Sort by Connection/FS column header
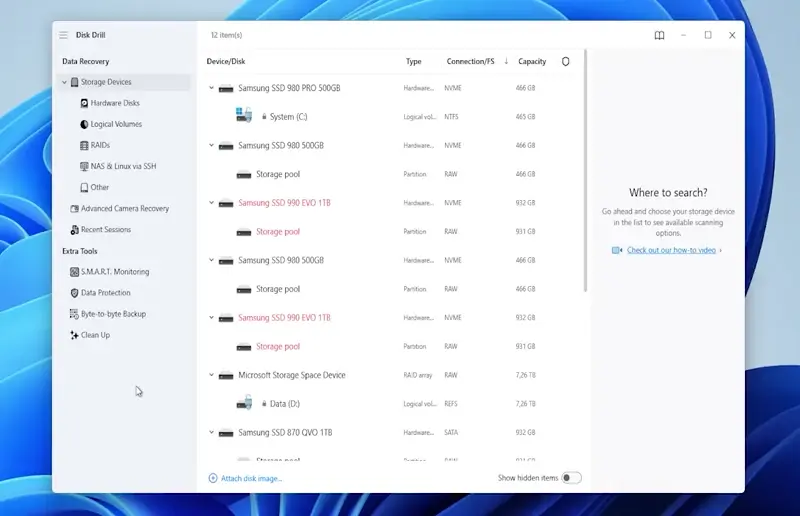 pos(470,61)
